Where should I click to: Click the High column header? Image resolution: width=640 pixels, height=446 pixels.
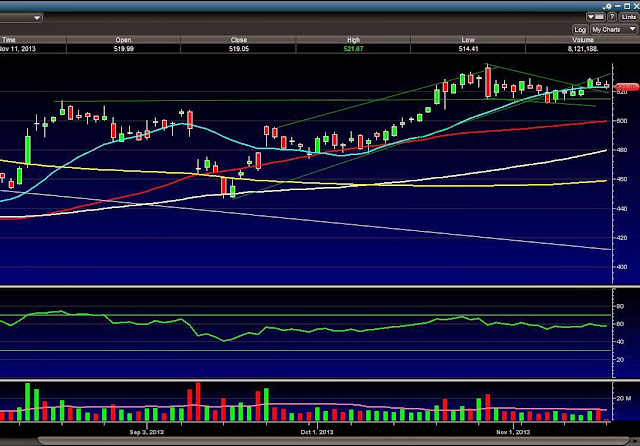tap(353, 40)
